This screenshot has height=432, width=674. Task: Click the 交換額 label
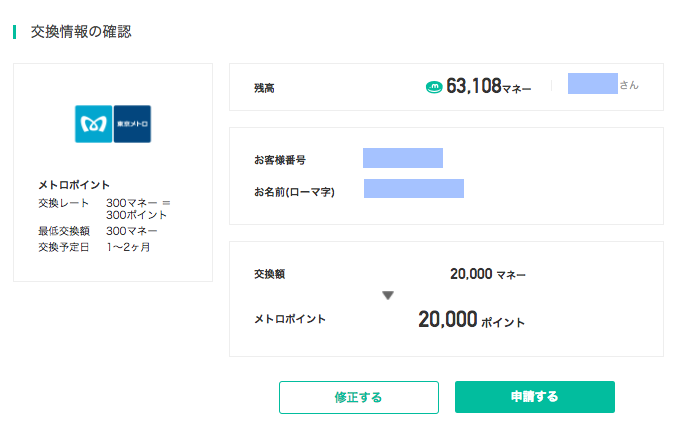tap(270, 274)
